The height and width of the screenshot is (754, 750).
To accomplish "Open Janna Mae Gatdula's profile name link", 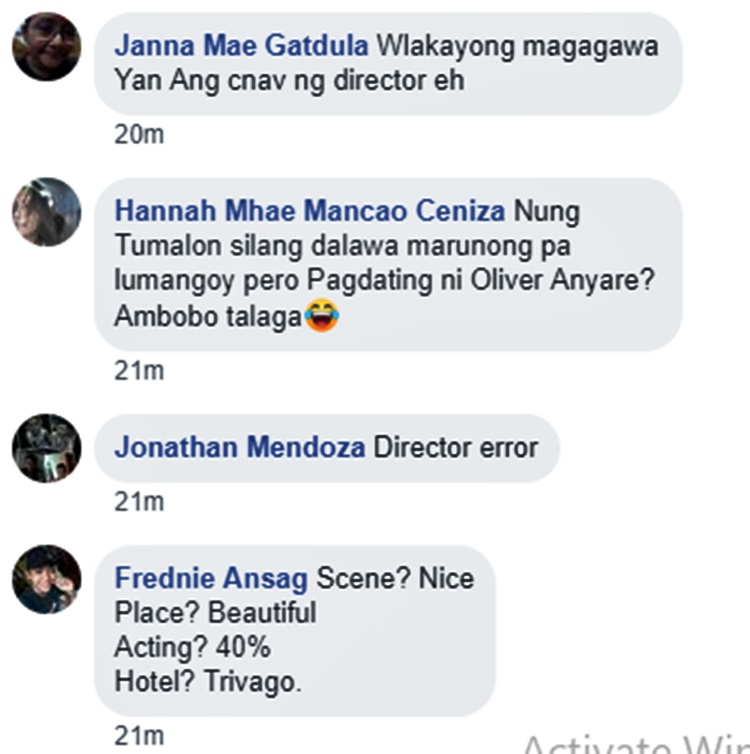I will [241, 47].
